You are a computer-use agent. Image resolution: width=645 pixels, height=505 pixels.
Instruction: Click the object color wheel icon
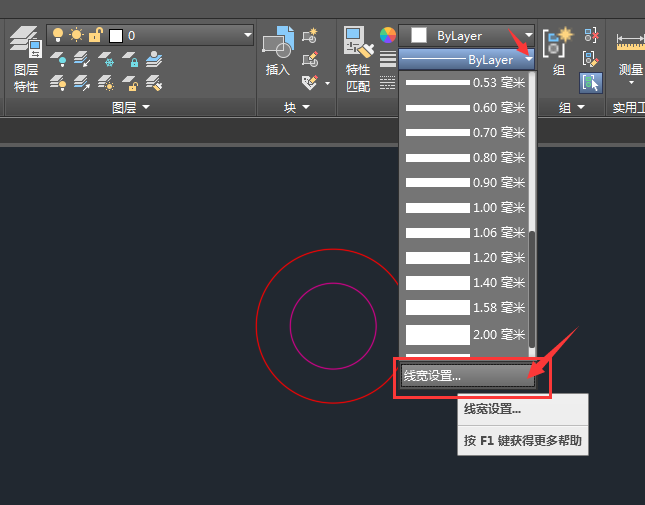(x=388, y=35)
